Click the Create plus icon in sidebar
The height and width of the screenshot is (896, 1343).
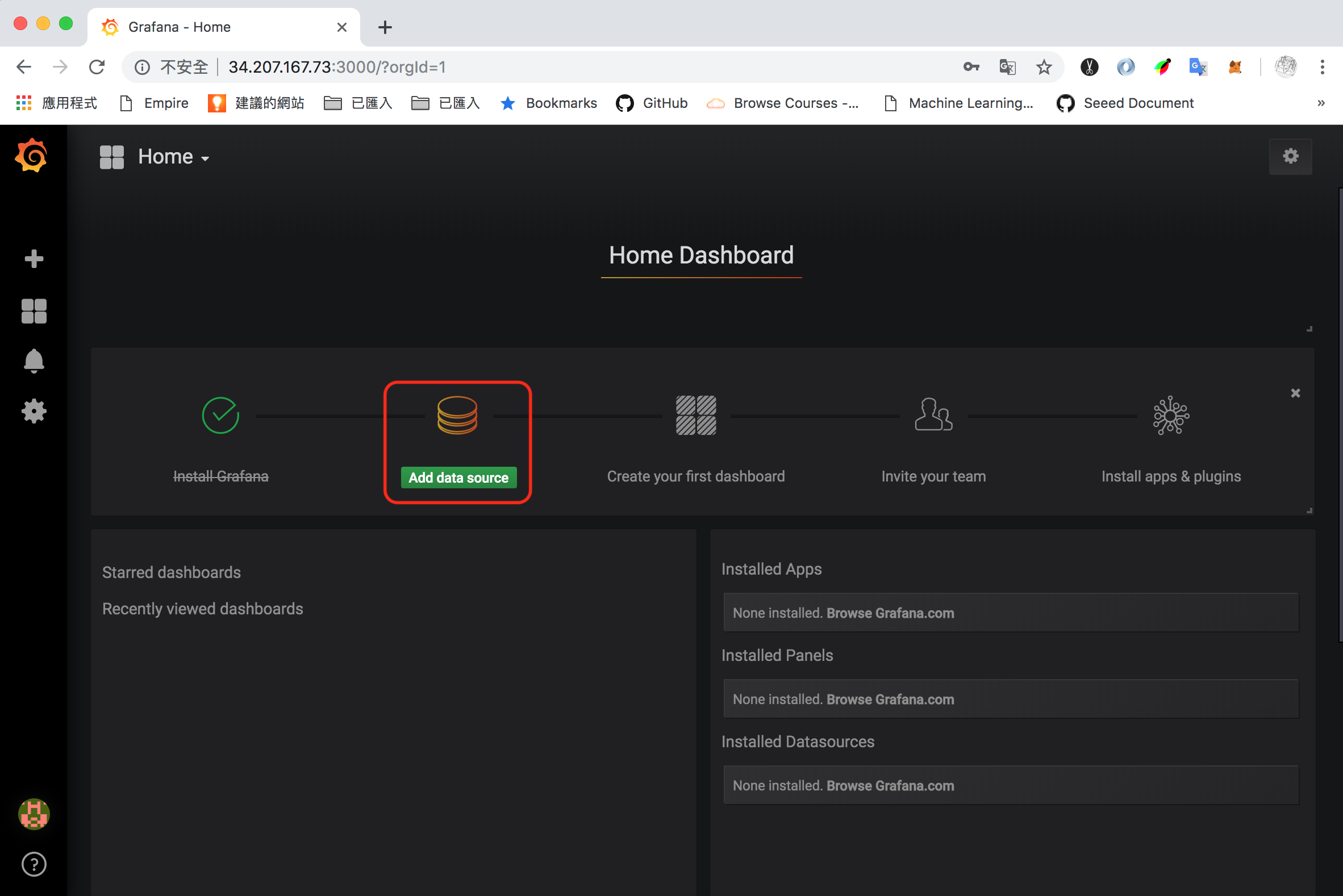(x=34, y=259)
